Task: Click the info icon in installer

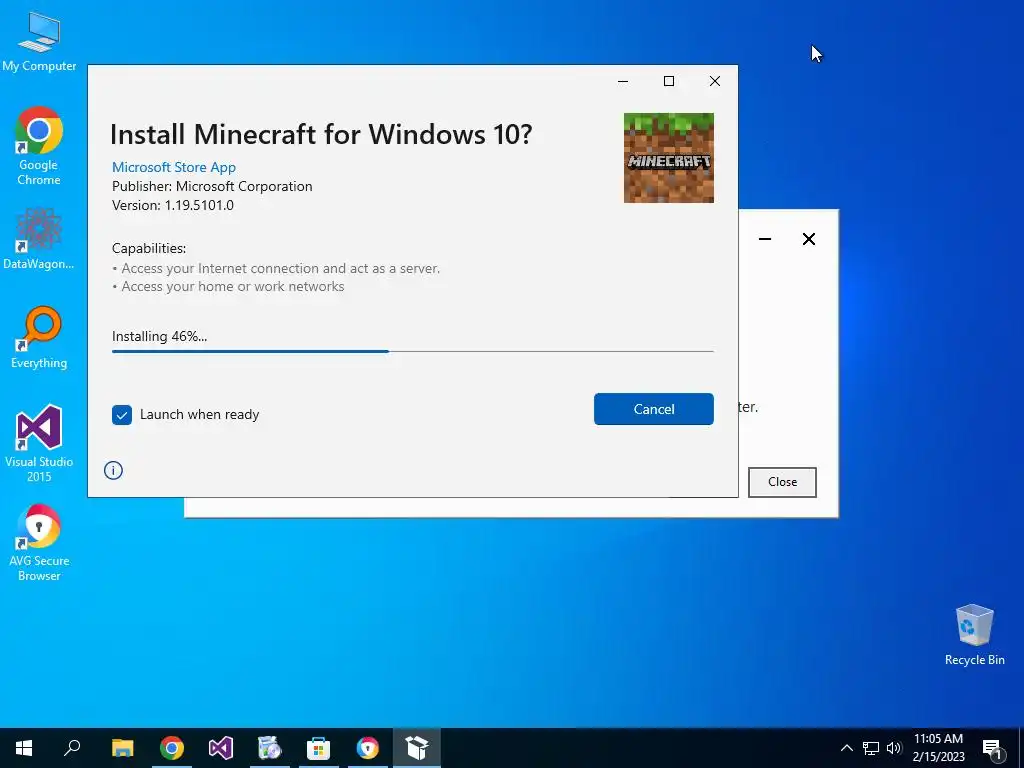Action: 113,470
